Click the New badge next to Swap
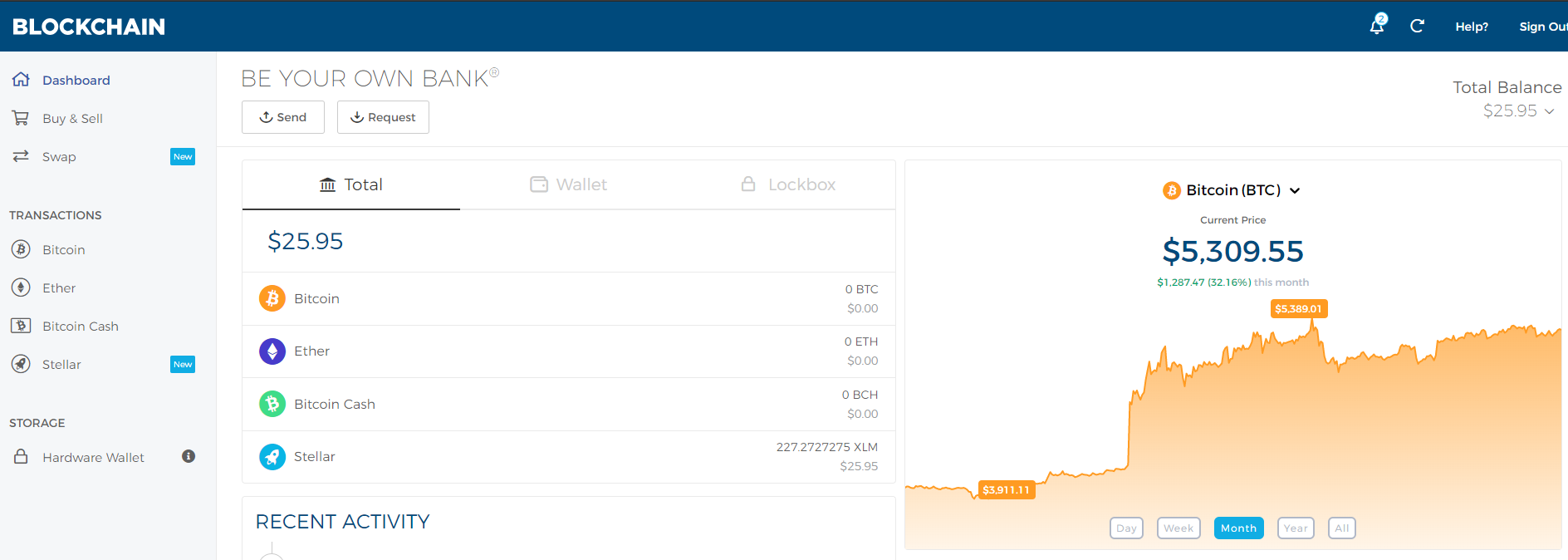This screenshot has height=560, width=1568. 183,156
